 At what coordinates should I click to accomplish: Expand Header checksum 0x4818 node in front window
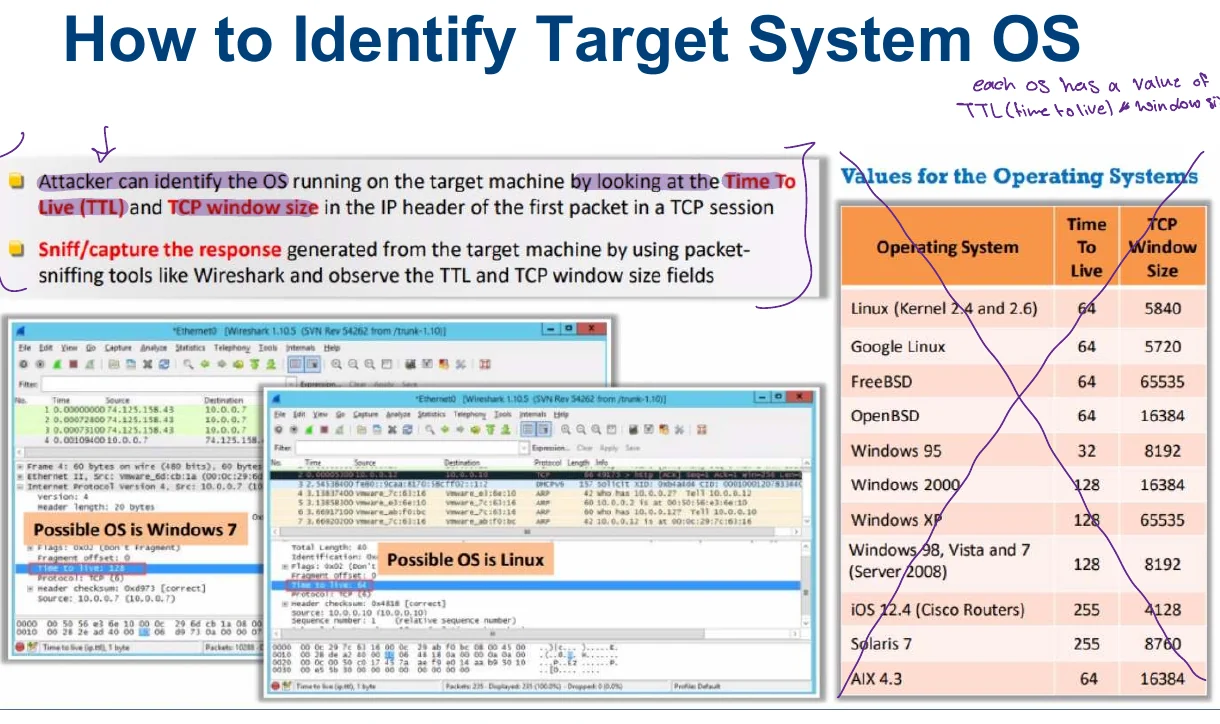tap(285, 604)
